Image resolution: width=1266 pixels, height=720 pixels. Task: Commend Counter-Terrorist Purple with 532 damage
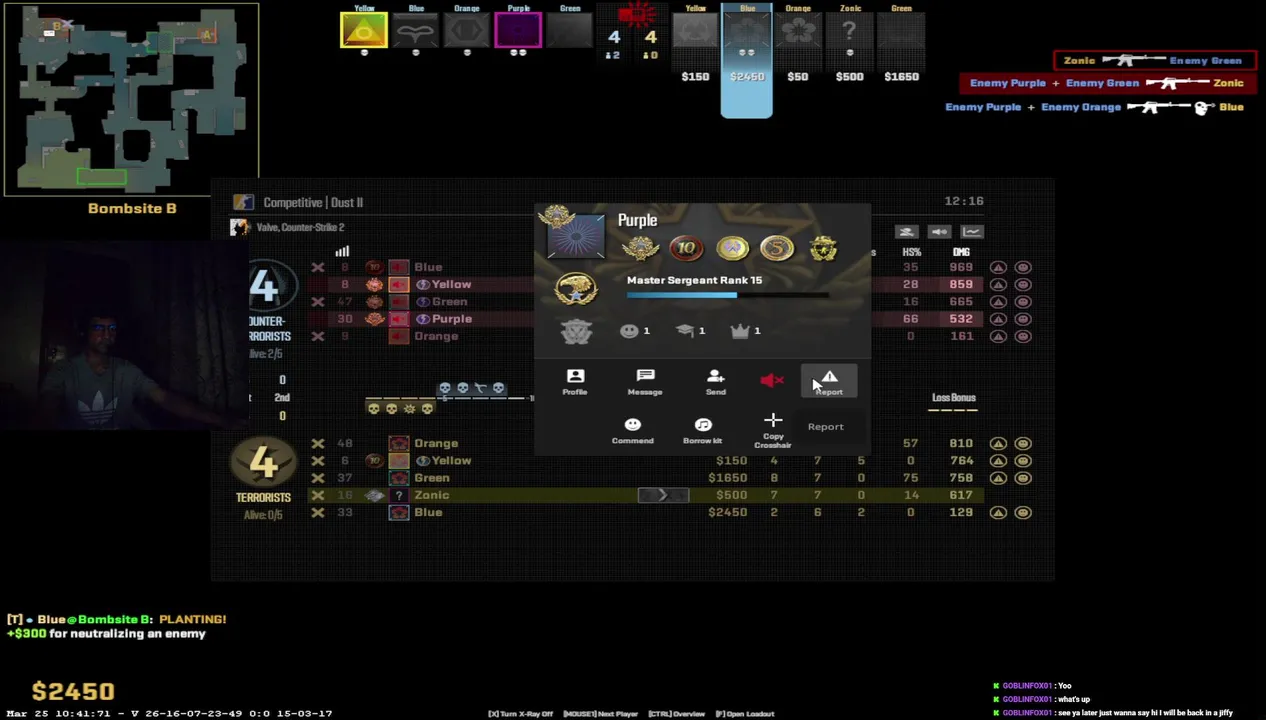coord(1023,319)
